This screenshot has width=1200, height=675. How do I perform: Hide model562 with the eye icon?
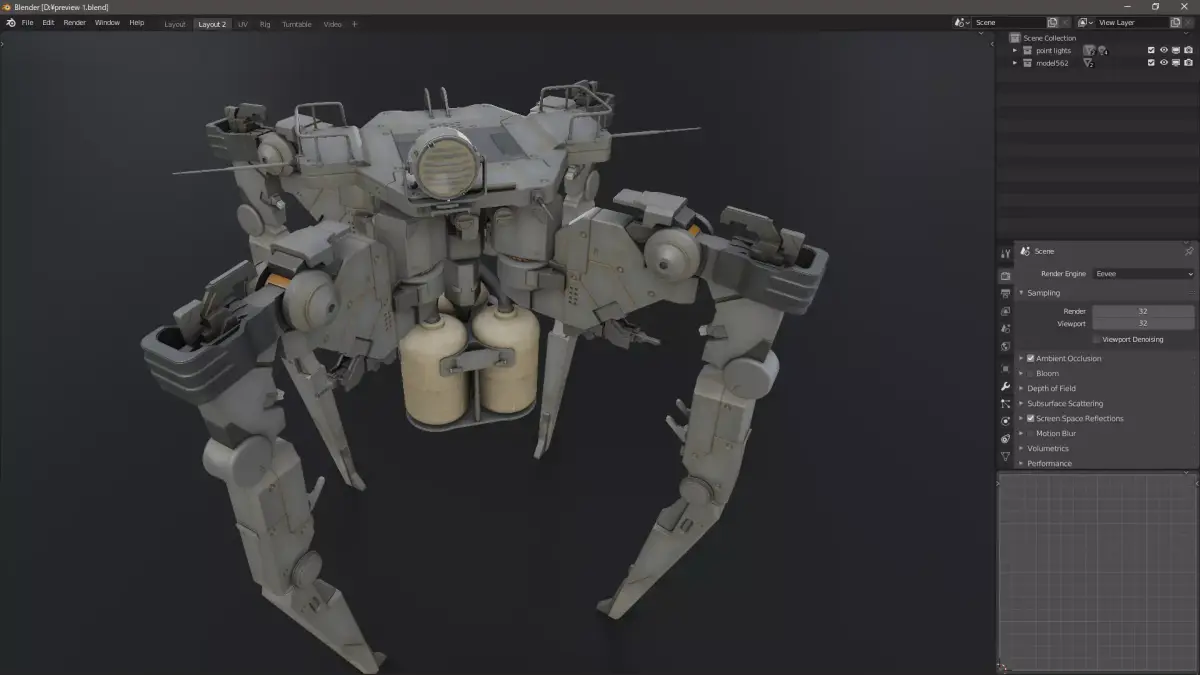coord(1163,63)
